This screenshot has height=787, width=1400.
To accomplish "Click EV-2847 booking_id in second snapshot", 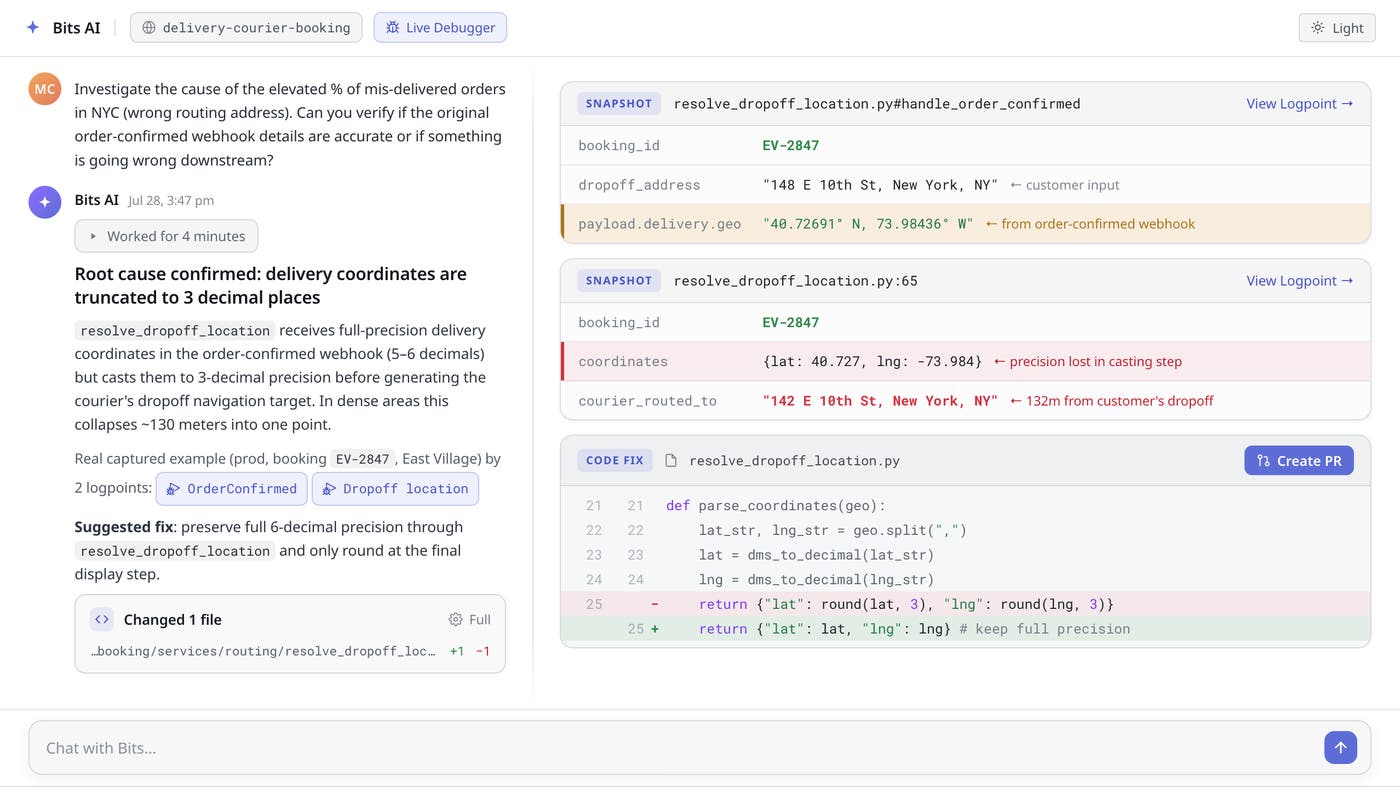I will [790, 323].
